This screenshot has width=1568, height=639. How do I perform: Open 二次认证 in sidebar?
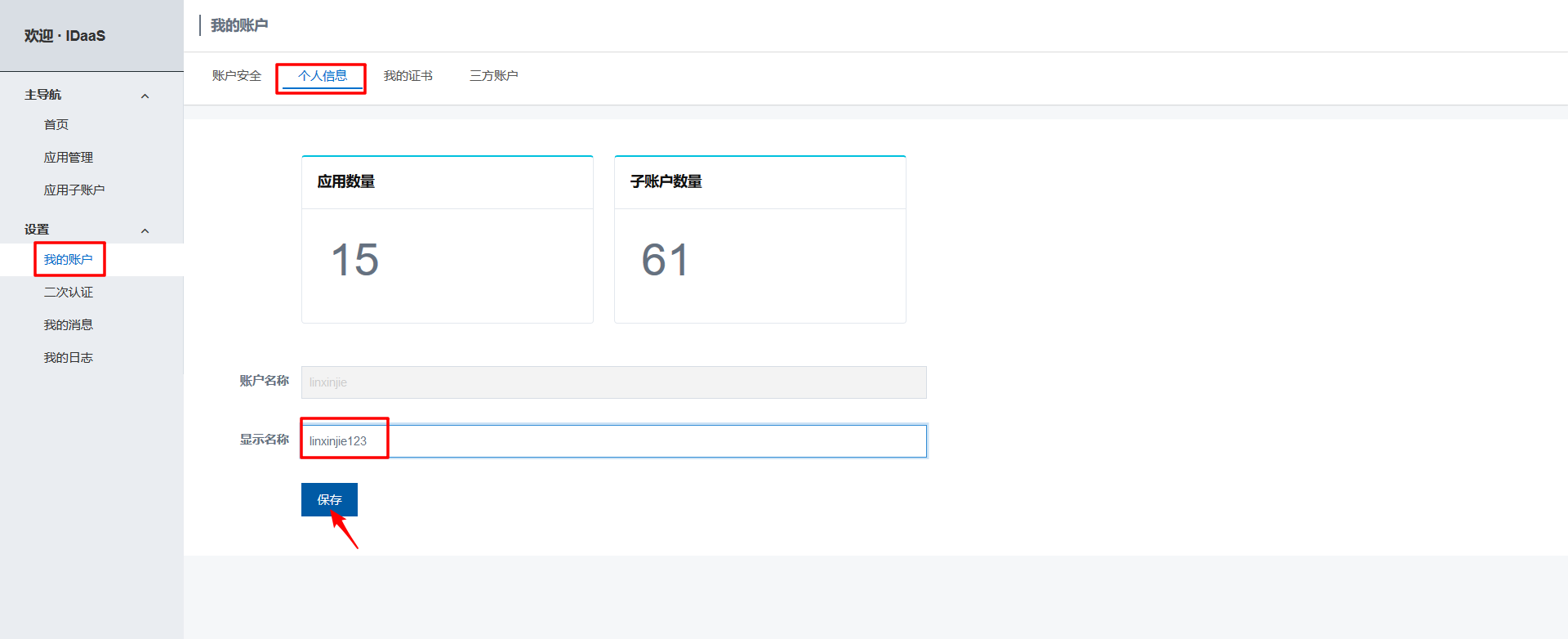tap(69, 293)
